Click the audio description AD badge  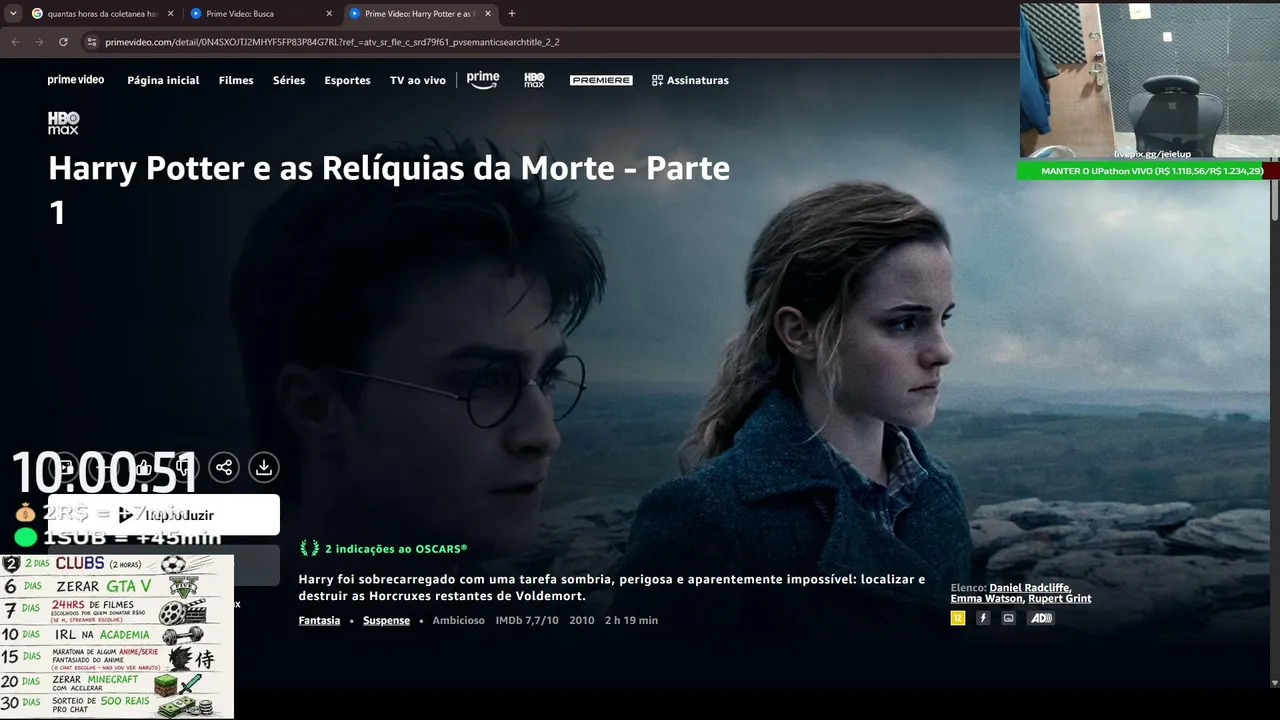coord(1041,618)
